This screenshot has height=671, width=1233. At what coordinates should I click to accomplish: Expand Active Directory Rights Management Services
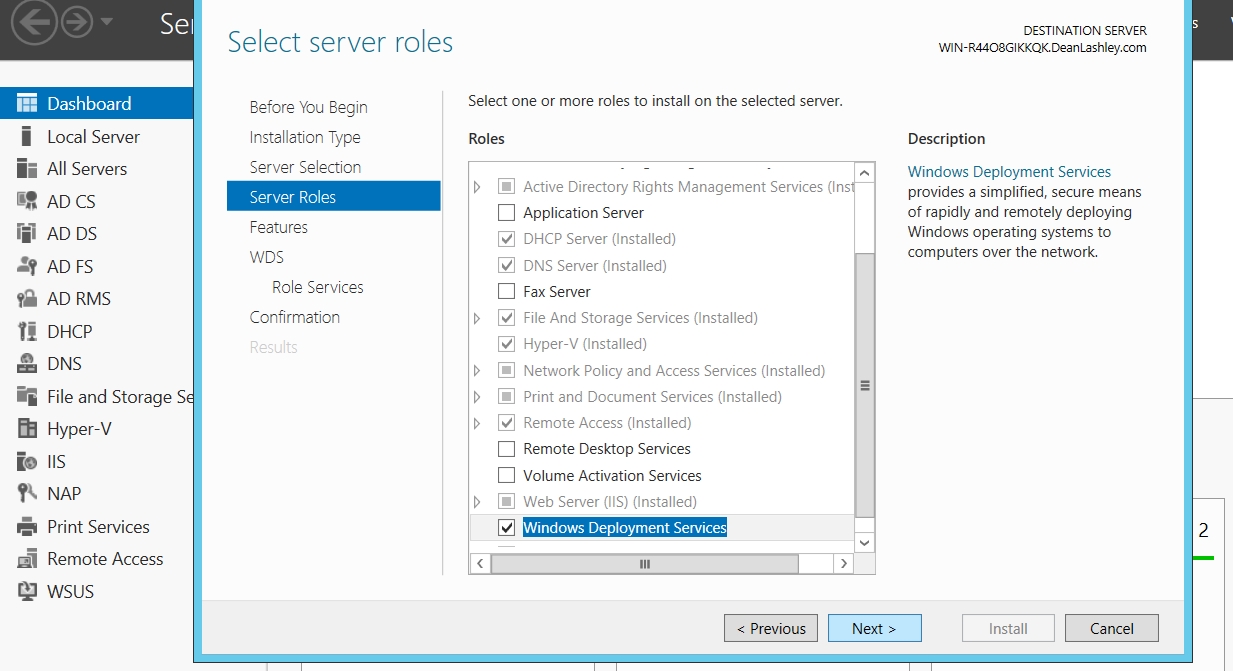pos(478,187)
